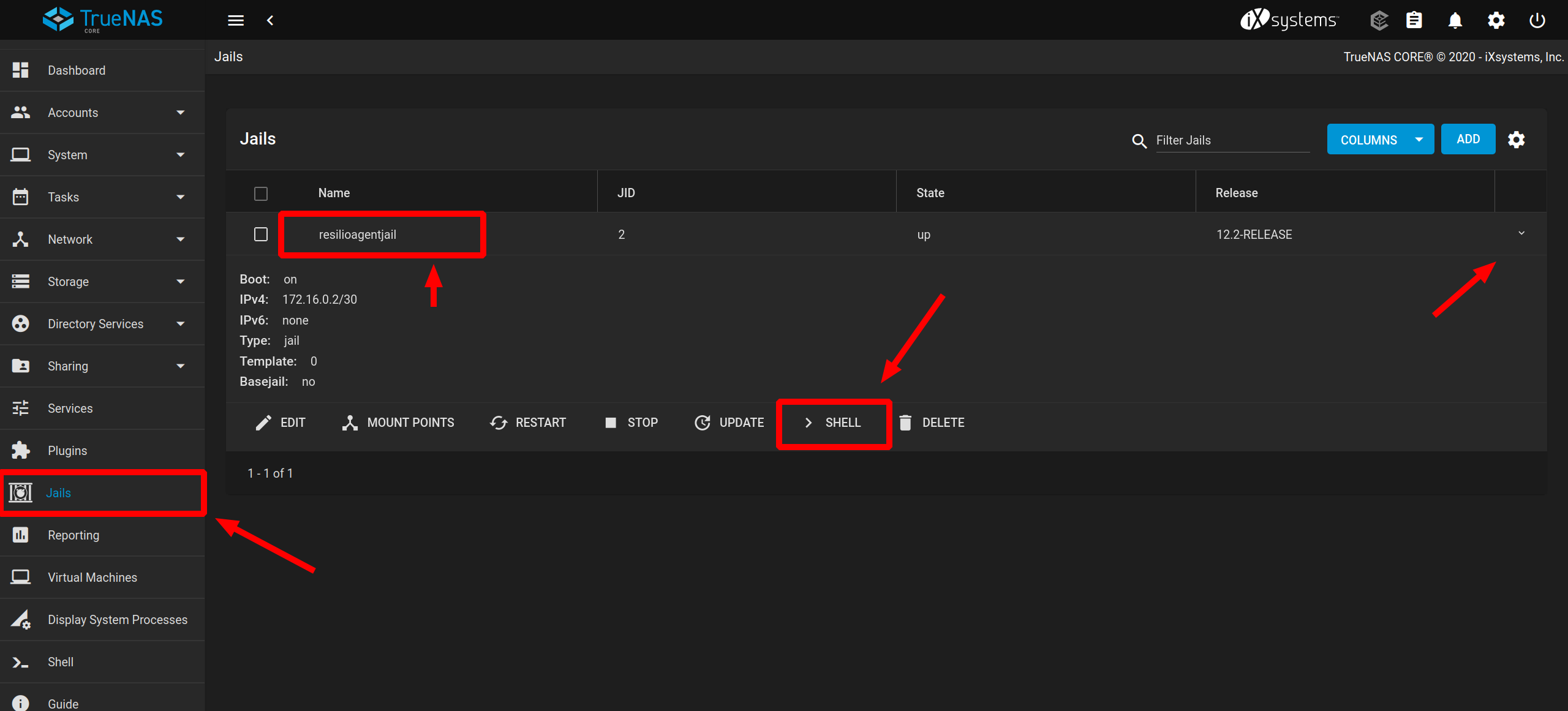
Task: Toggle sidebar with hamburger menu icon
Action: pyautogui.click(x=236, y=20)
